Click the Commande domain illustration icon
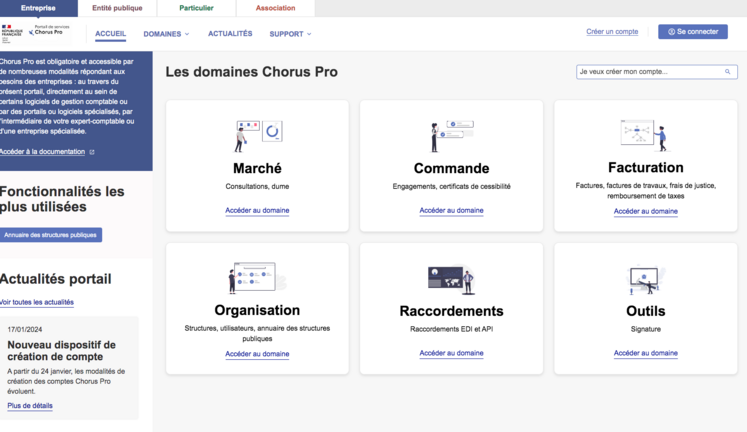 [x=451, y=134]
